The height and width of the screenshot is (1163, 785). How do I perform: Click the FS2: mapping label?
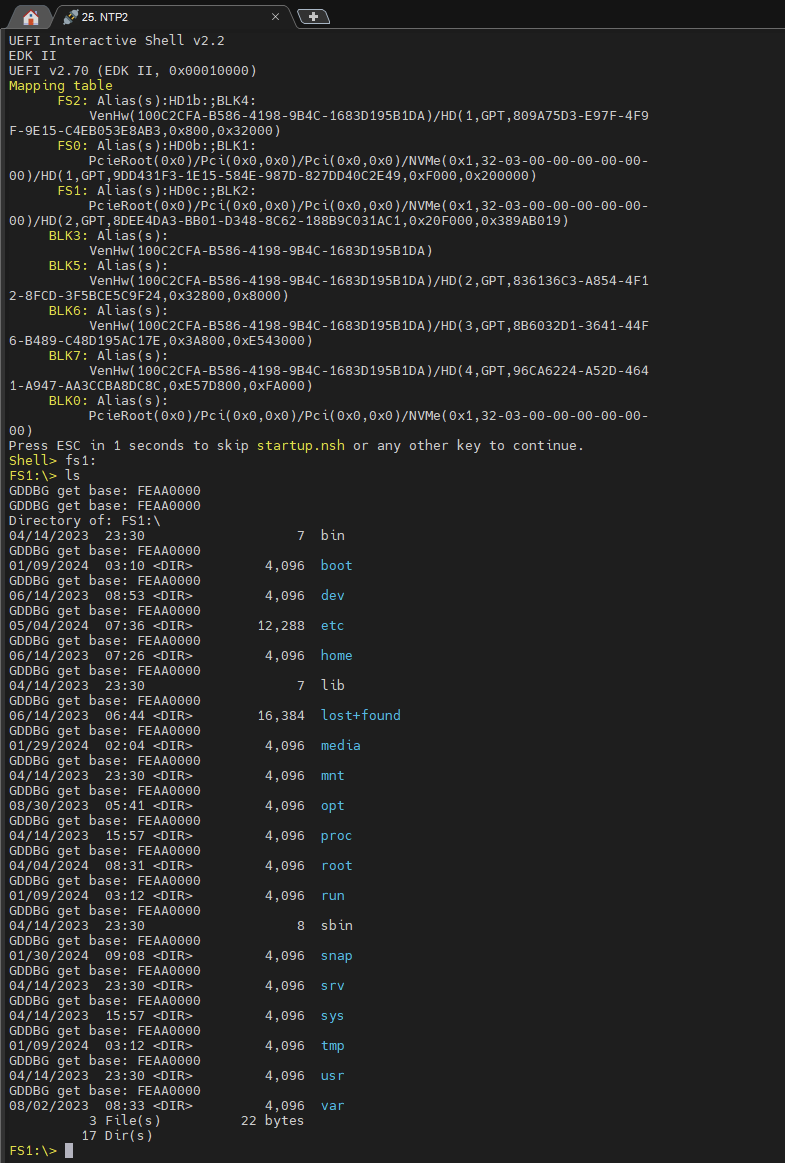[x=73, y=100]
